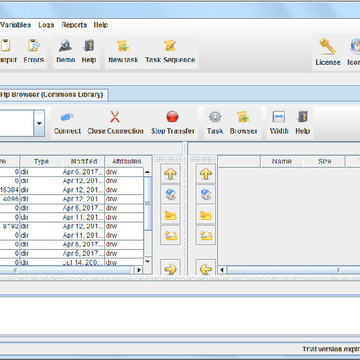Click the Connect plug icon
This screenshot has height=360, width=360.
pyautogui.click(x=67, y=123)
